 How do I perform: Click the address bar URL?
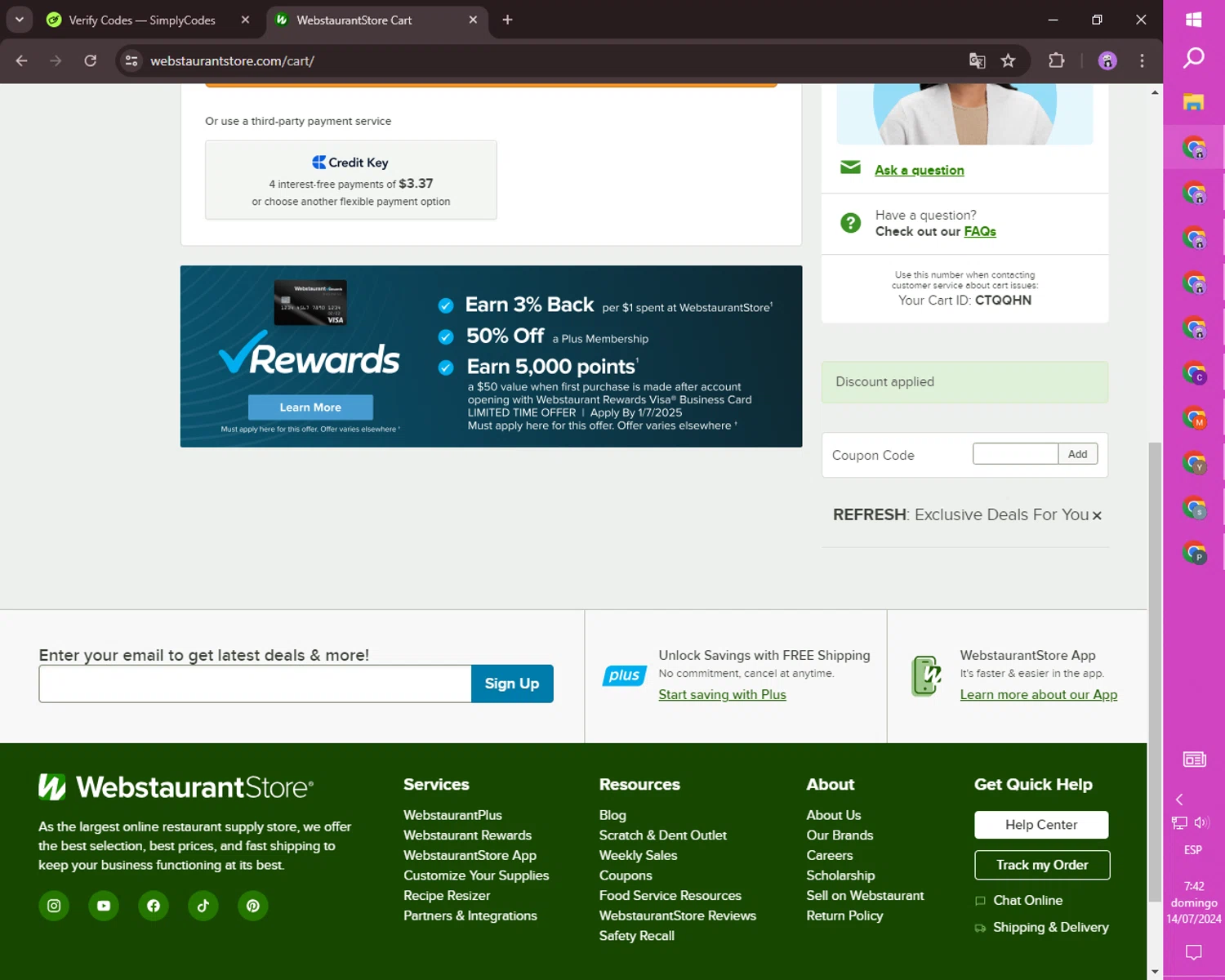point(232,60)
